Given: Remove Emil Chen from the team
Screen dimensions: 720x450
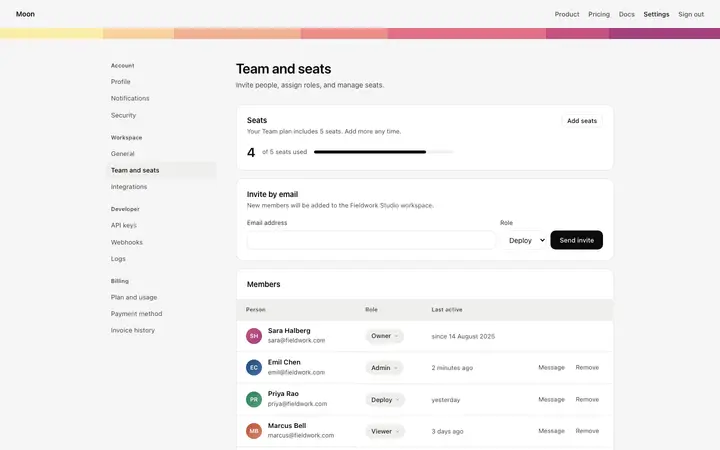Looking at the screenshot, I should 587,368.
